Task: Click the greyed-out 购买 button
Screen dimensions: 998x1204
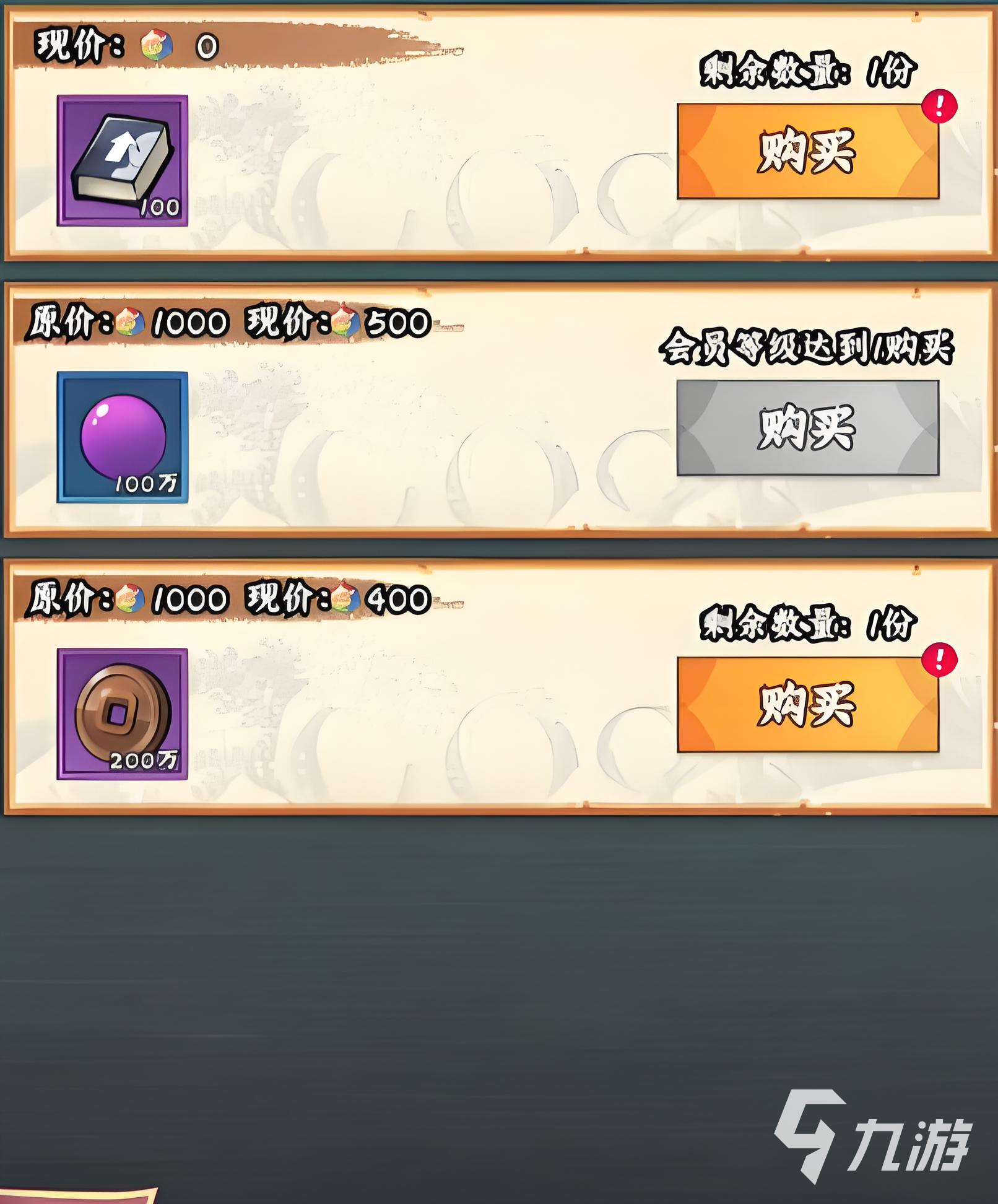Action: click(x=808, y=428)
